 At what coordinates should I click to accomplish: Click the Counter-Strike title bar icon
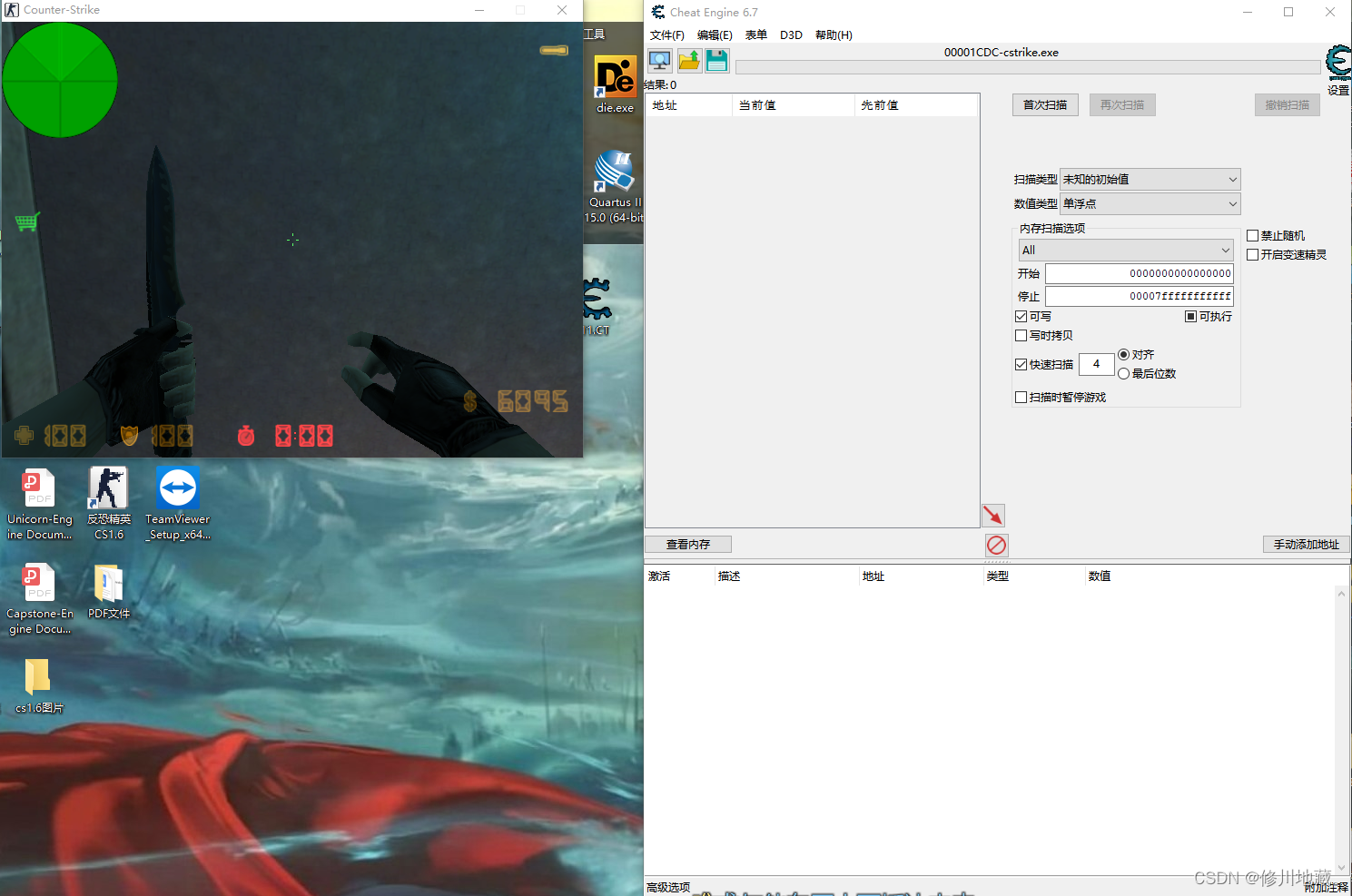[x=12, y=10]
